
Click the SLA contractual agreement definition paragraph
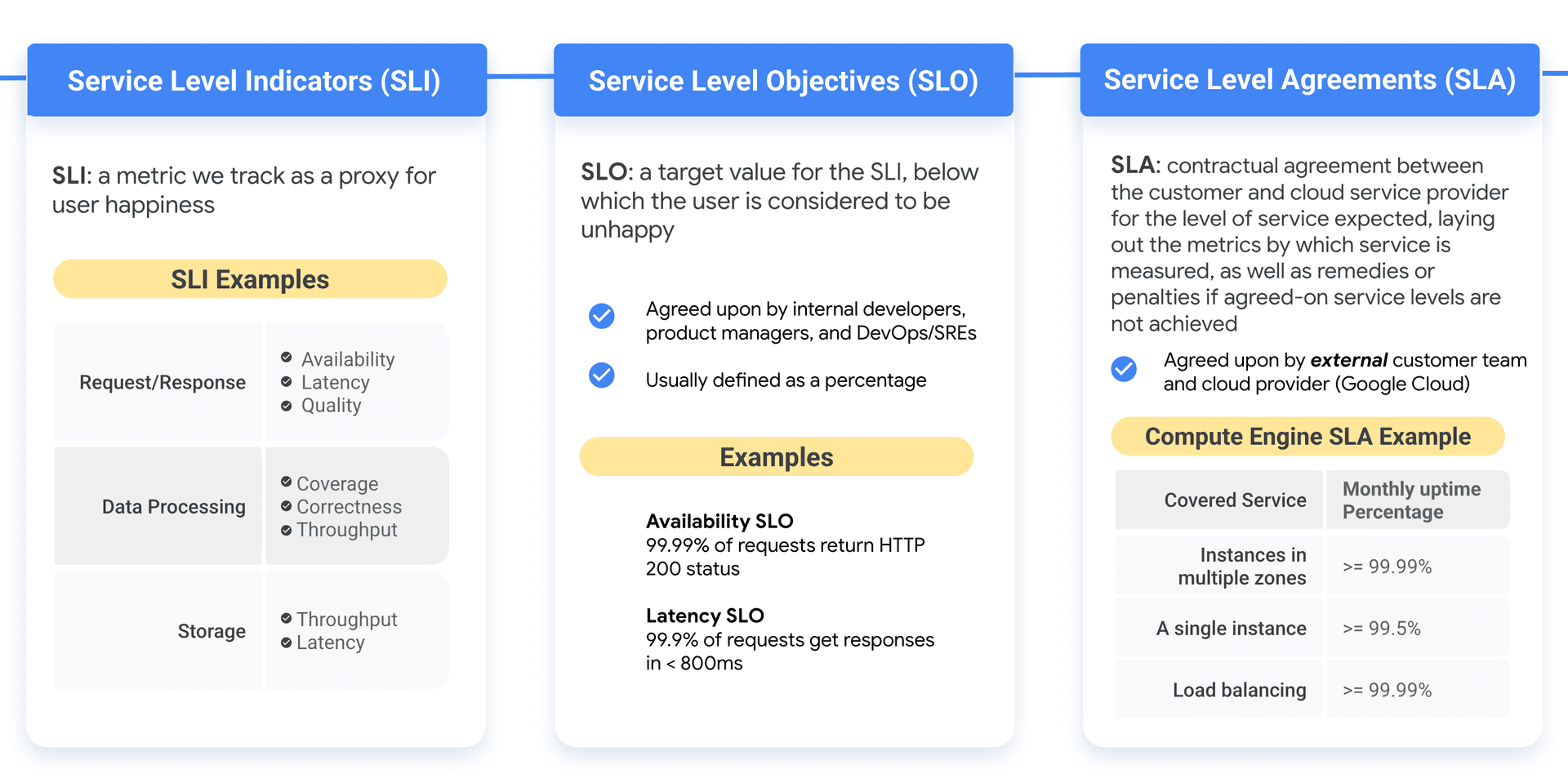pos(1310,244)
